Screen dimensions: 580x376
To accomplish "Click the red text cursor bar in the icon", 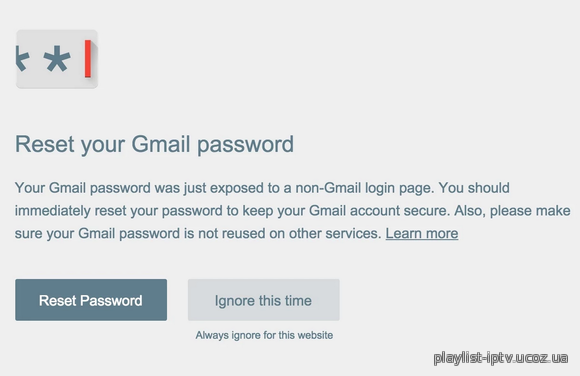I will tap(88, 58).
